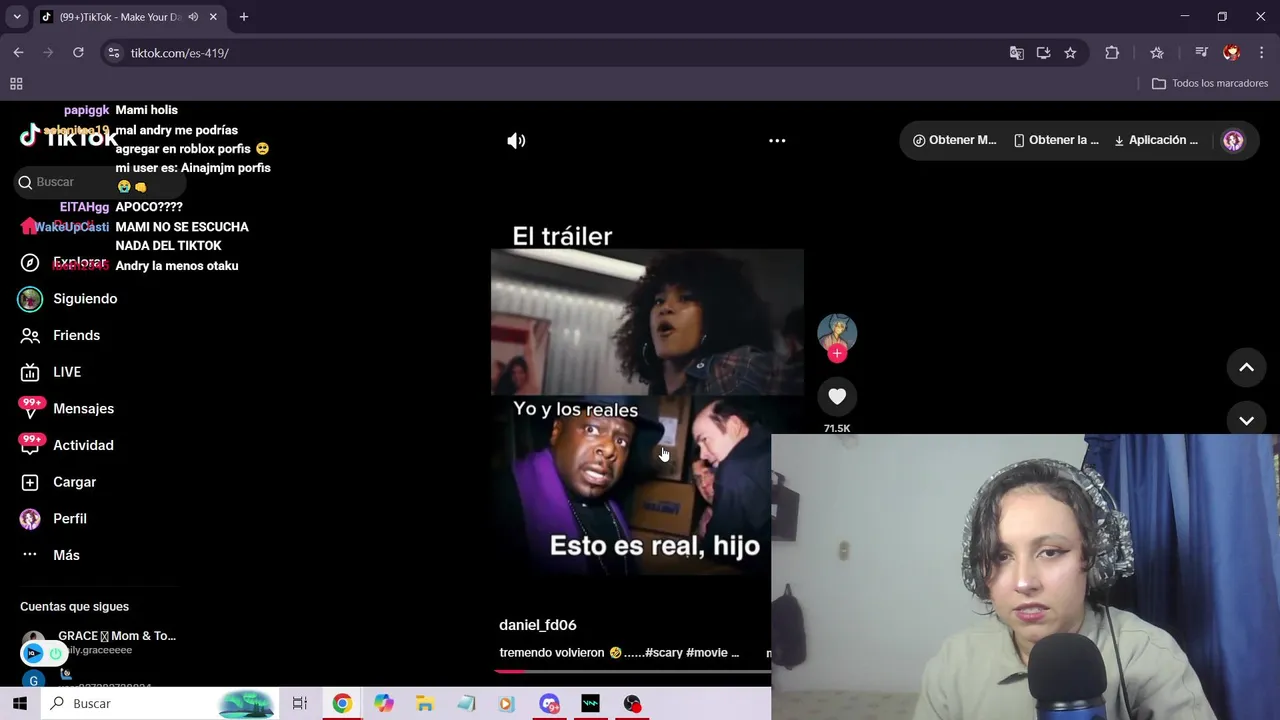Open File Explorer from the taskbar
1280x720 pixels.
click(424, 704)
